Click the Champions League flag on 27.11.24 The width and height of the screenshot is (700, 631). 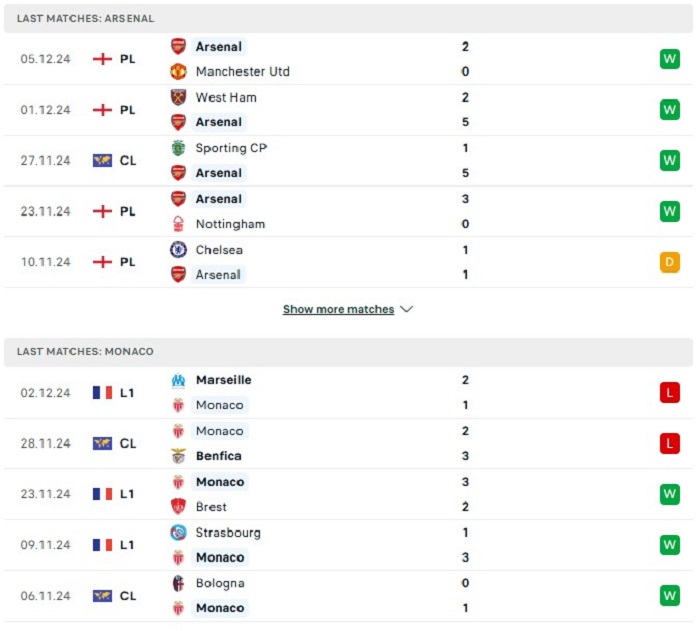pyautogui.click(x=102, y=160)
